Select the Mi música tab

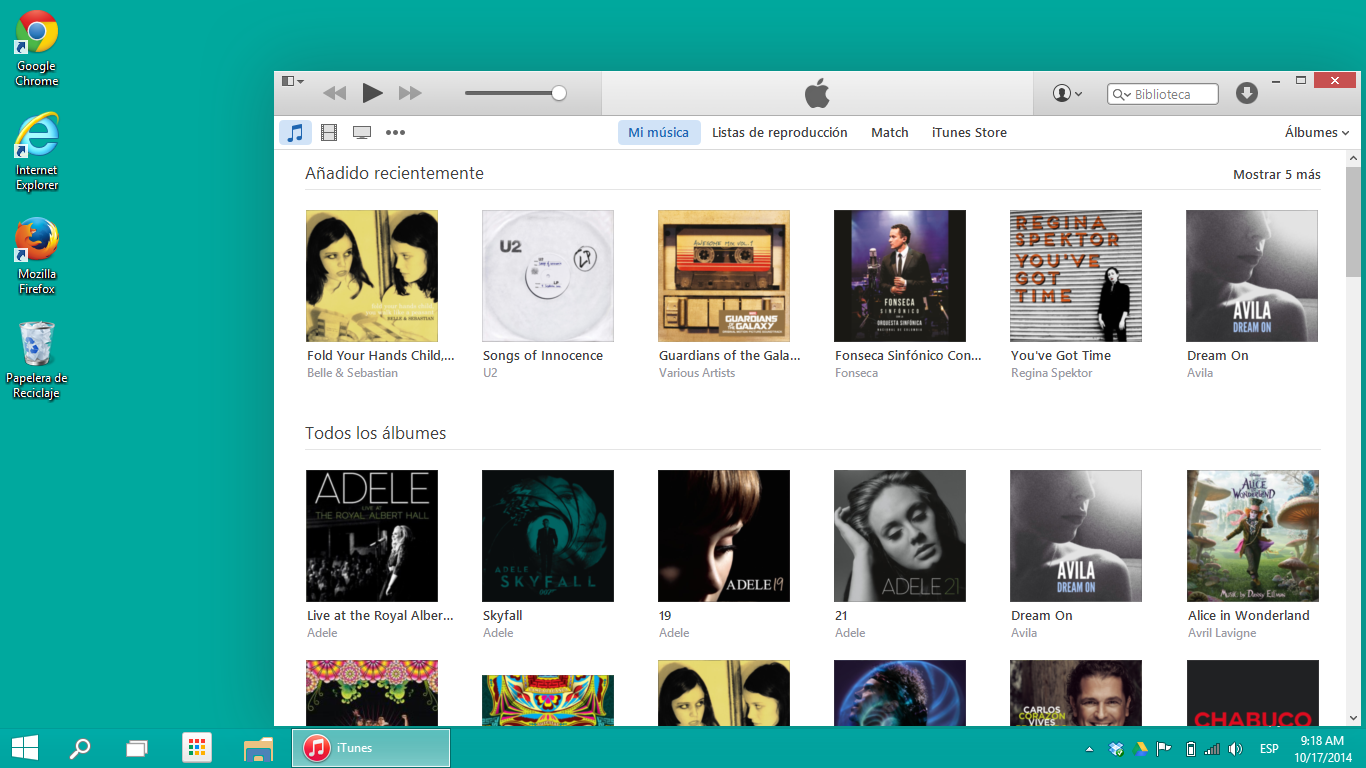(659, 132)
